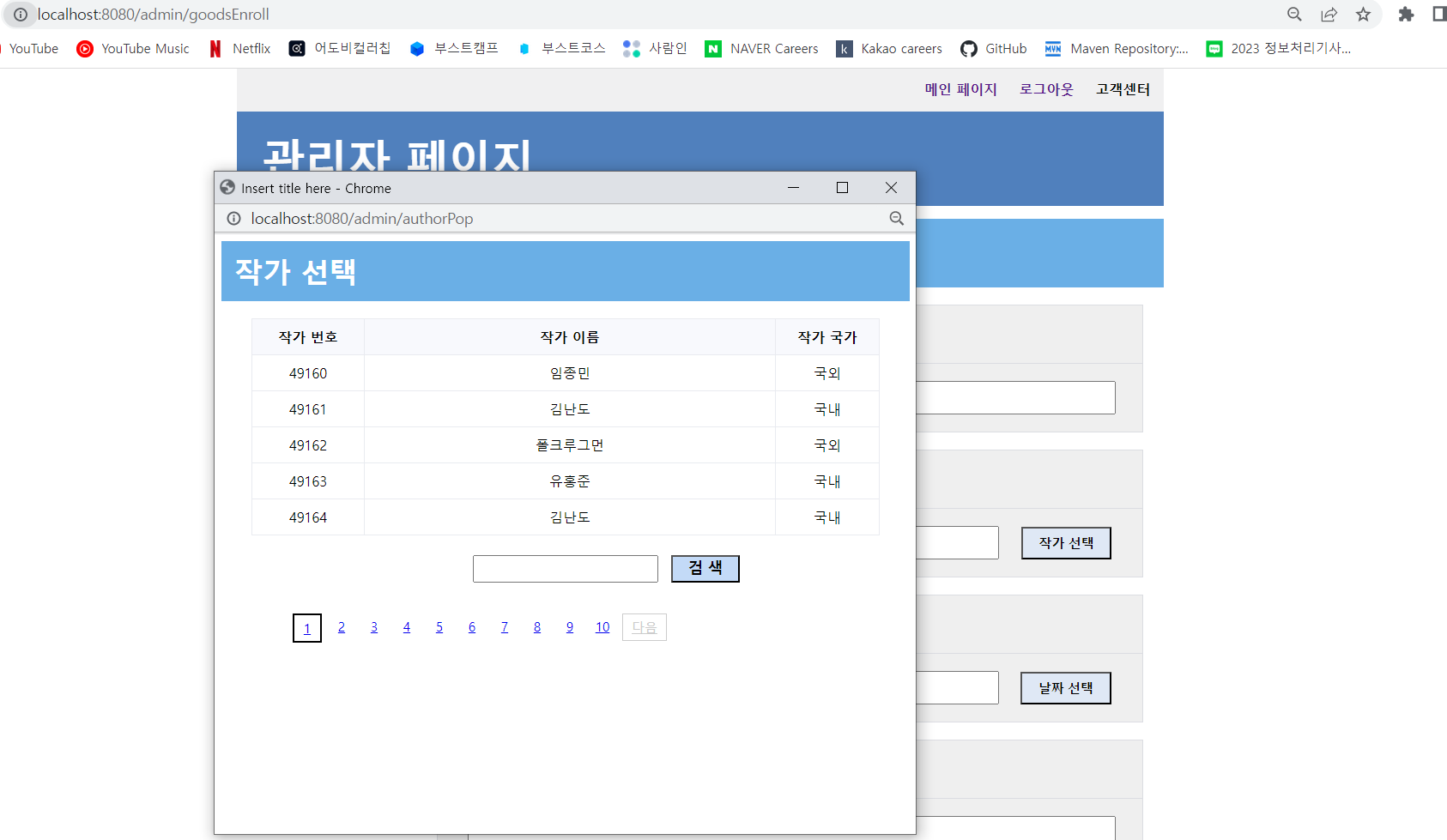Open the 사람인 bookmark
The image size is (1447, 840).
tap(656, 49)
